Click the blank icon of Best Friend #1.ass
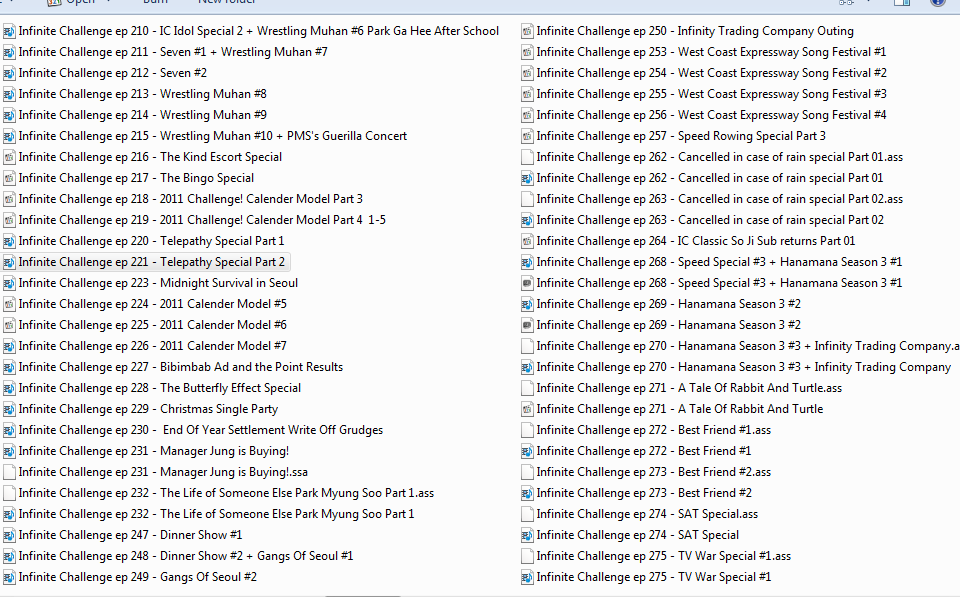960x597 pixels. (527, 430)
